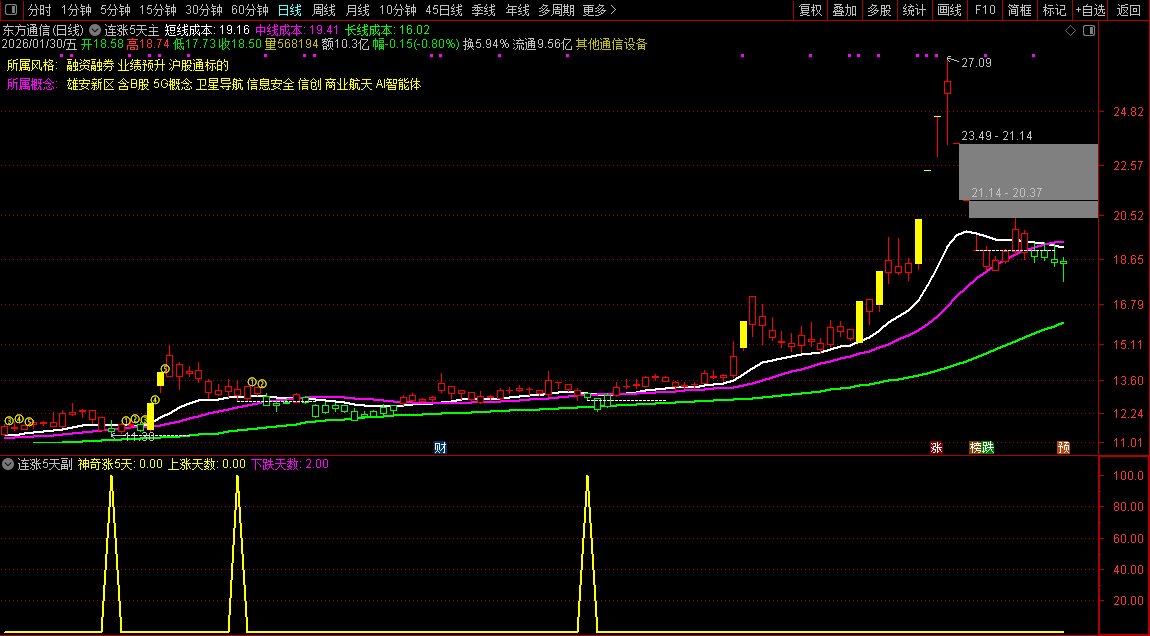Click the 榜跌 marker on timeline
Image resolution: width=1150 pixels, height=636 pixels.
(981, 447)
